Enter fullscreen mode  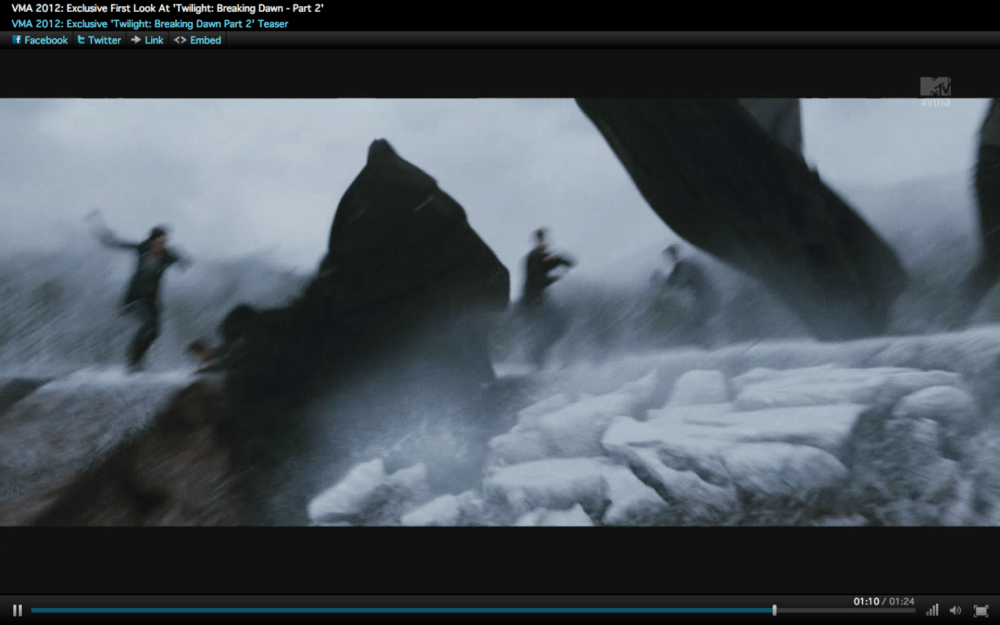pos(980,610)
